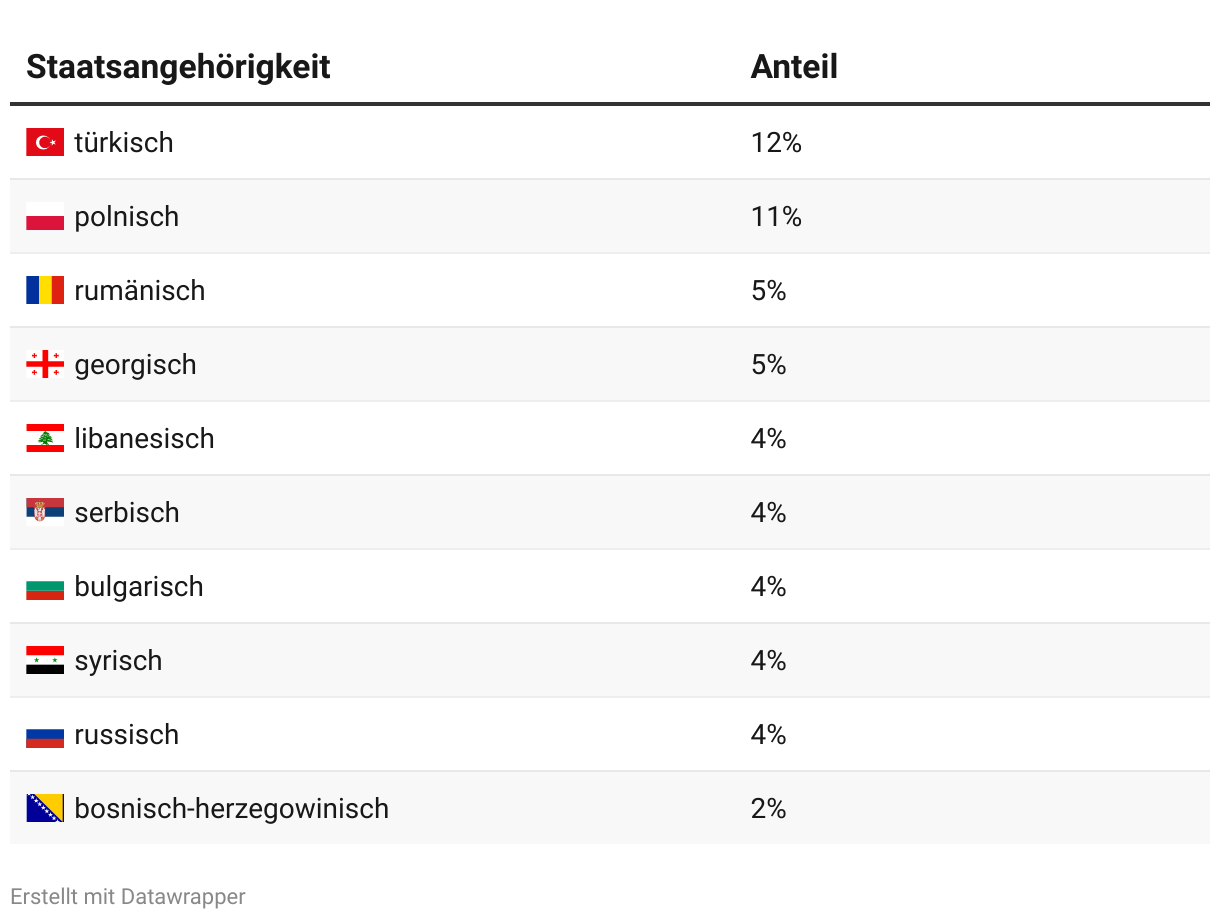The height and width of the screenshot is (920, 1220).
Task: Open the Datawrapper credit link
Action: click(x=183, y=897)
